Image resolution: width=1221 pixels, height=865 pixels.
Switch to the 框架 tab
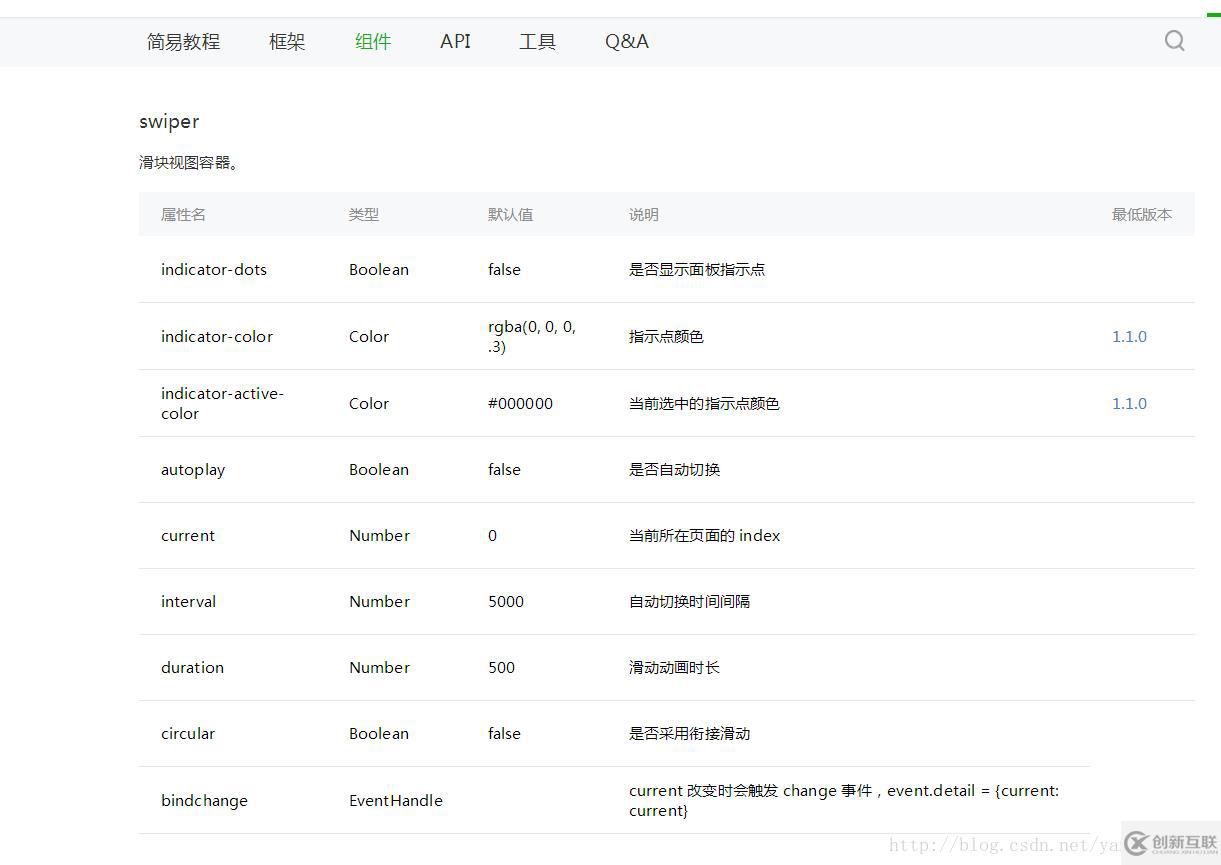286,42
